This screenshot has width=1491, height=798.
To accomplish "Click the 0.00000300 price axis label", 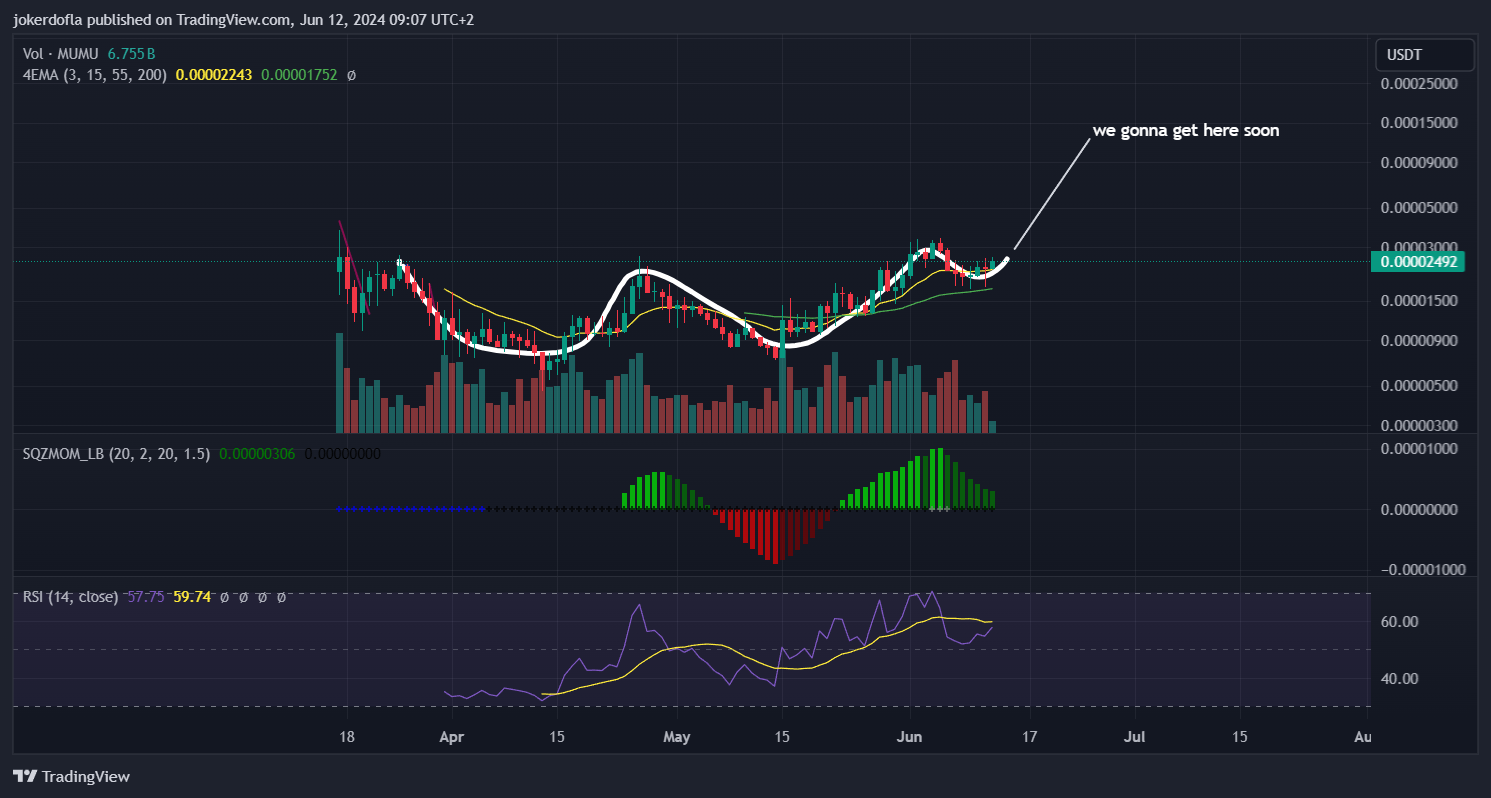I will [1419, 425].
